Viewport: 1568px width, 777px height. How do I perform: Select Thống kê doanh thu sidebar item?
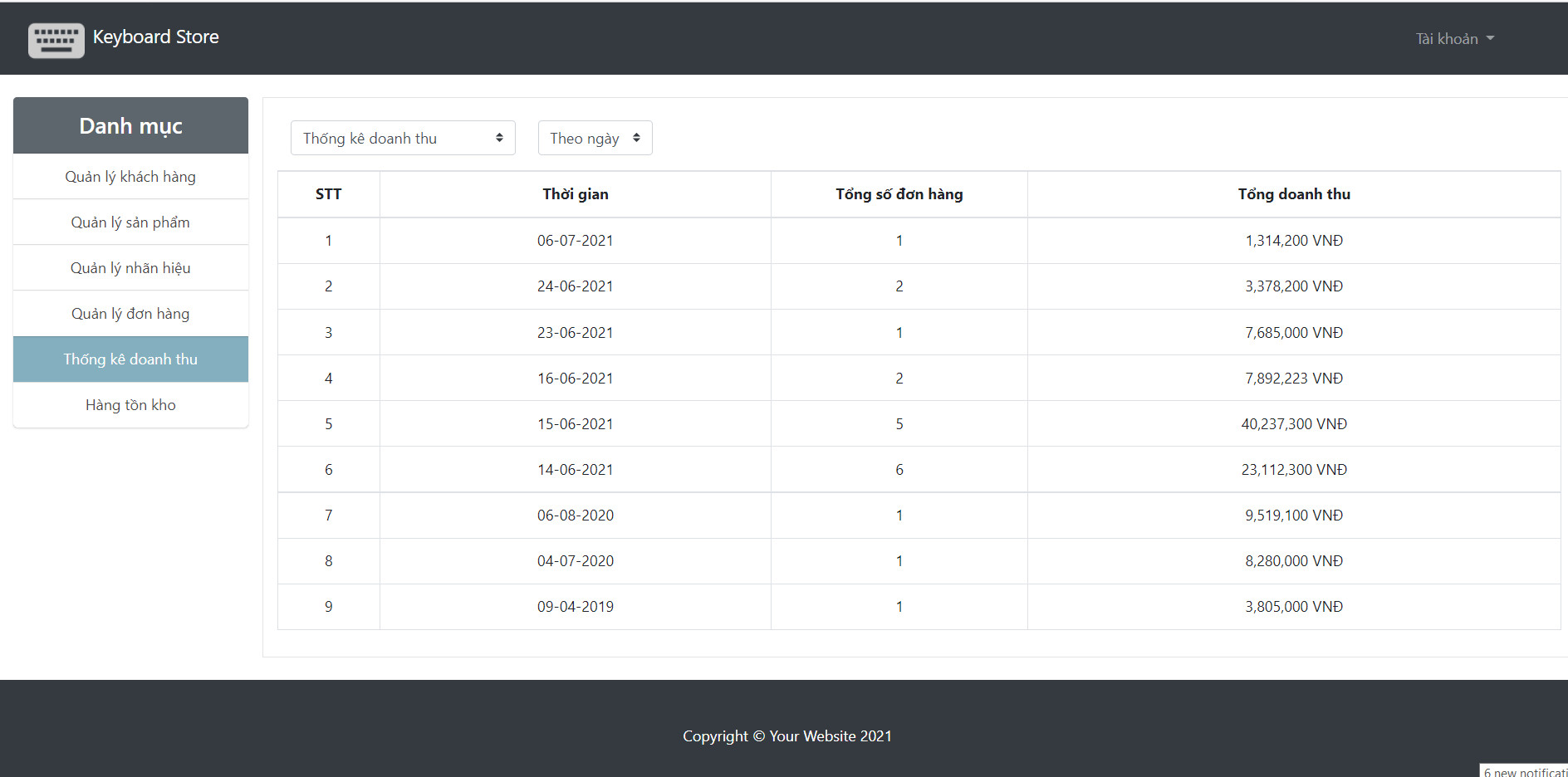click(x=130, y=359)
